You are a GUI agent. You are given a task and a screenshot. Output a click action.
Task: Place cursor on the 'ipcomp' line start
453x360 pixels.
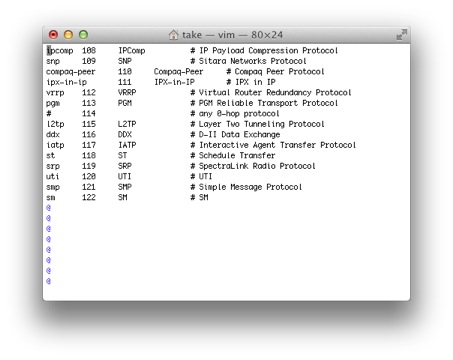coord(48,51)
